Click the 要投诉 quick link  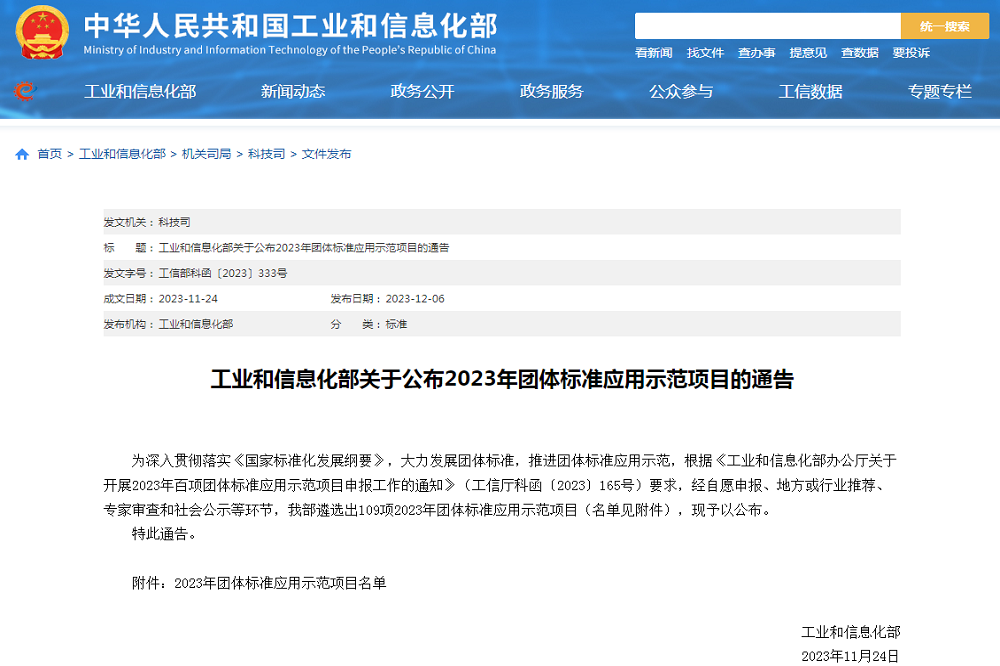[x=911, y=53]
